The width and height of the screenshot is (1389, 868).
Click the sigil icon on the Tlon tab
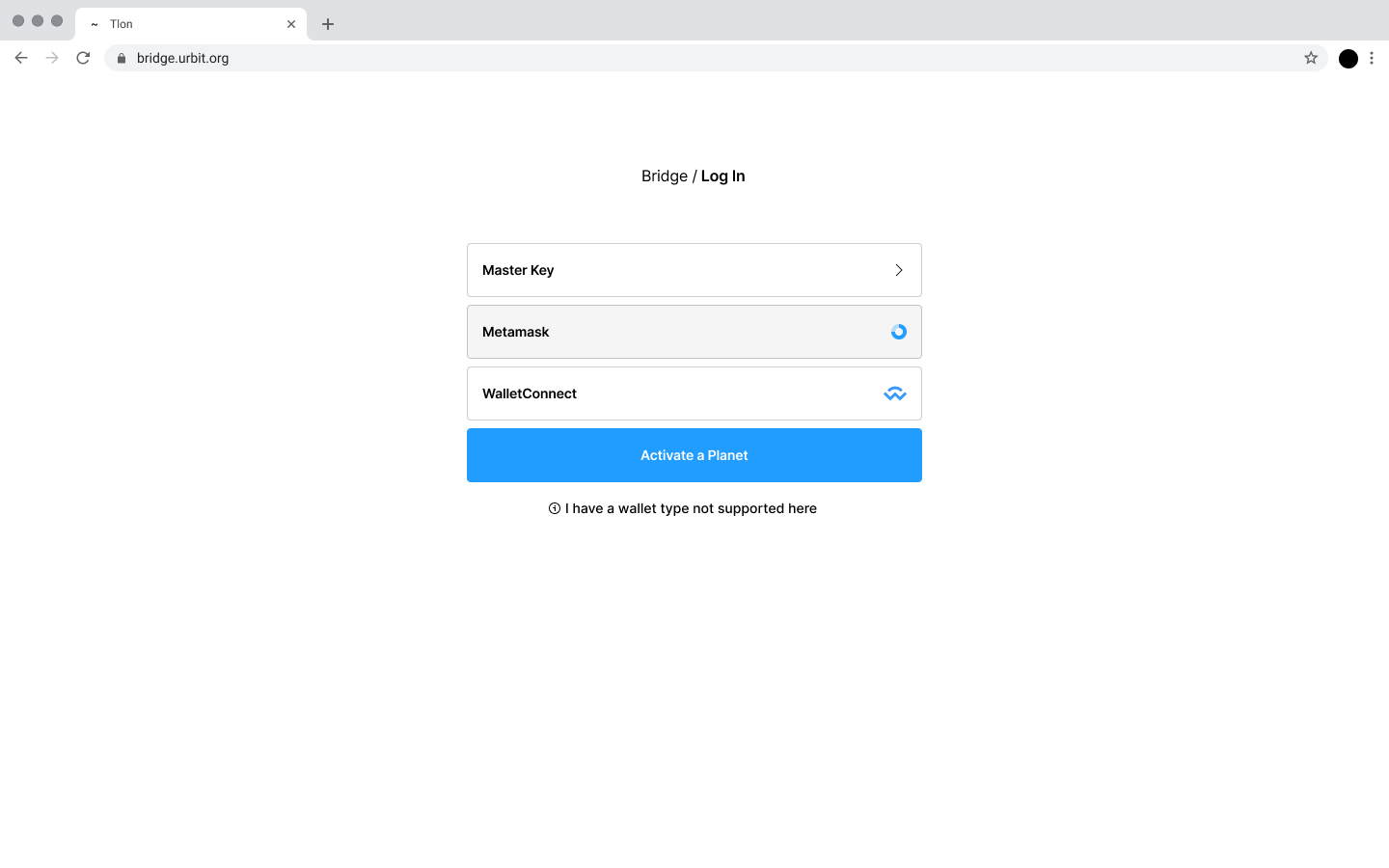click(x=93, y=23)
